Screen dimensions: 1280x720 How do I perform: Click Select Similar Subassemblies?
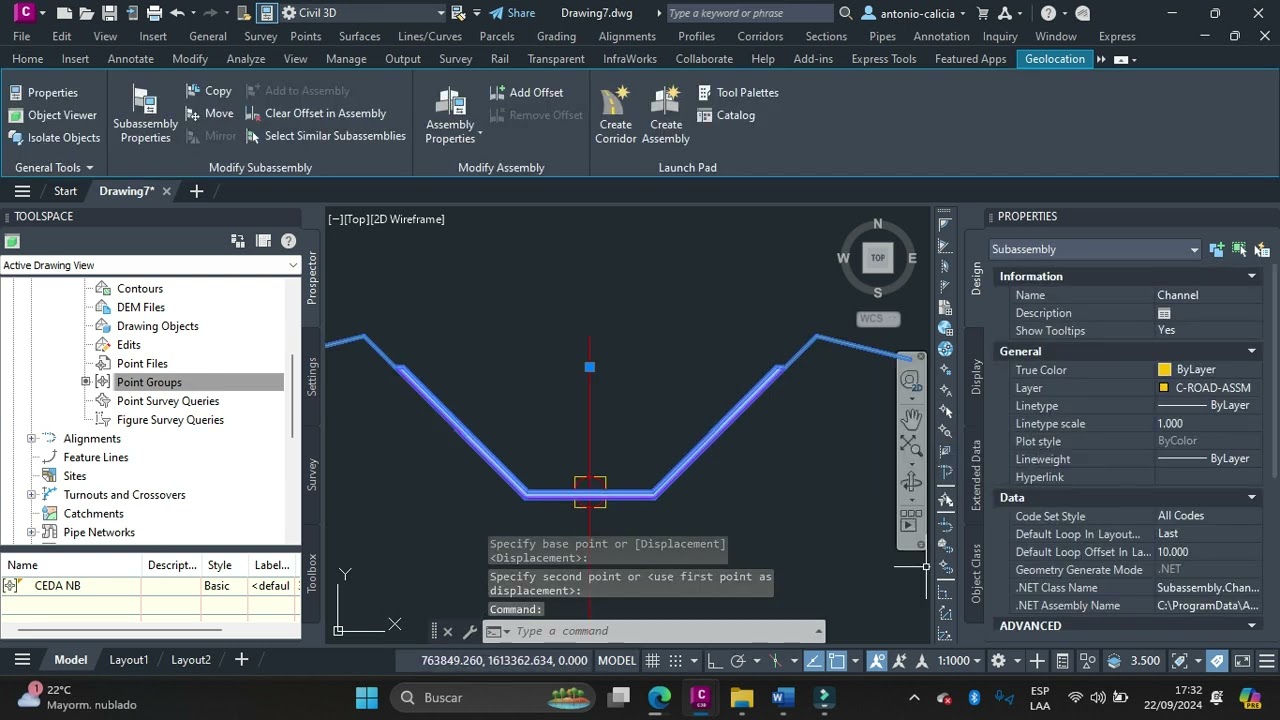(x=325, y=136)
